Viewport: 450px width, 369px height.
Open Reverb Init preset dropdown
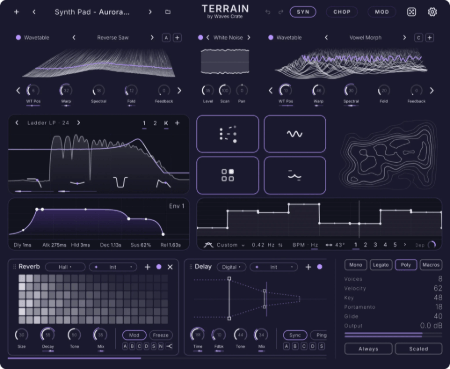pyautogui.click(x=113, y=267)
